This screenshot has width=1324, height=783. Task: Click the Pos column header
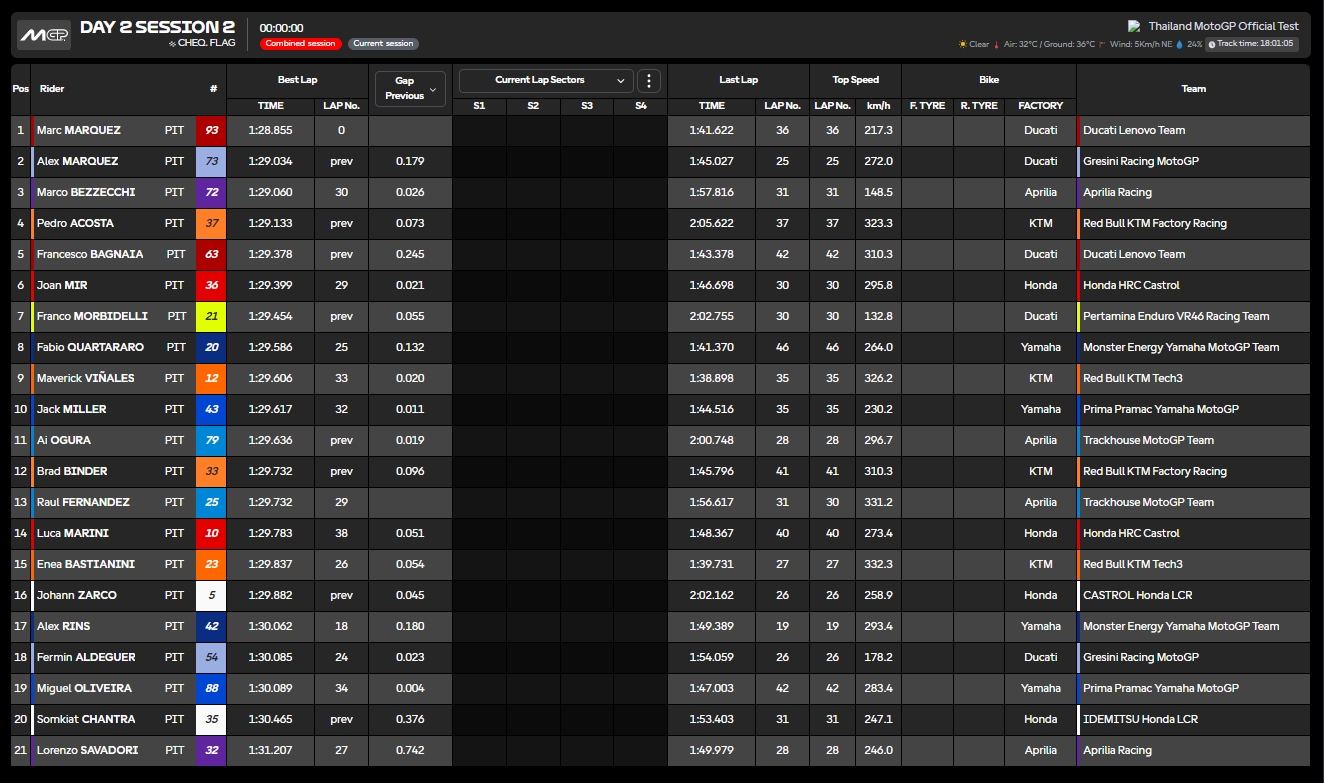click(x=20, y=89)
